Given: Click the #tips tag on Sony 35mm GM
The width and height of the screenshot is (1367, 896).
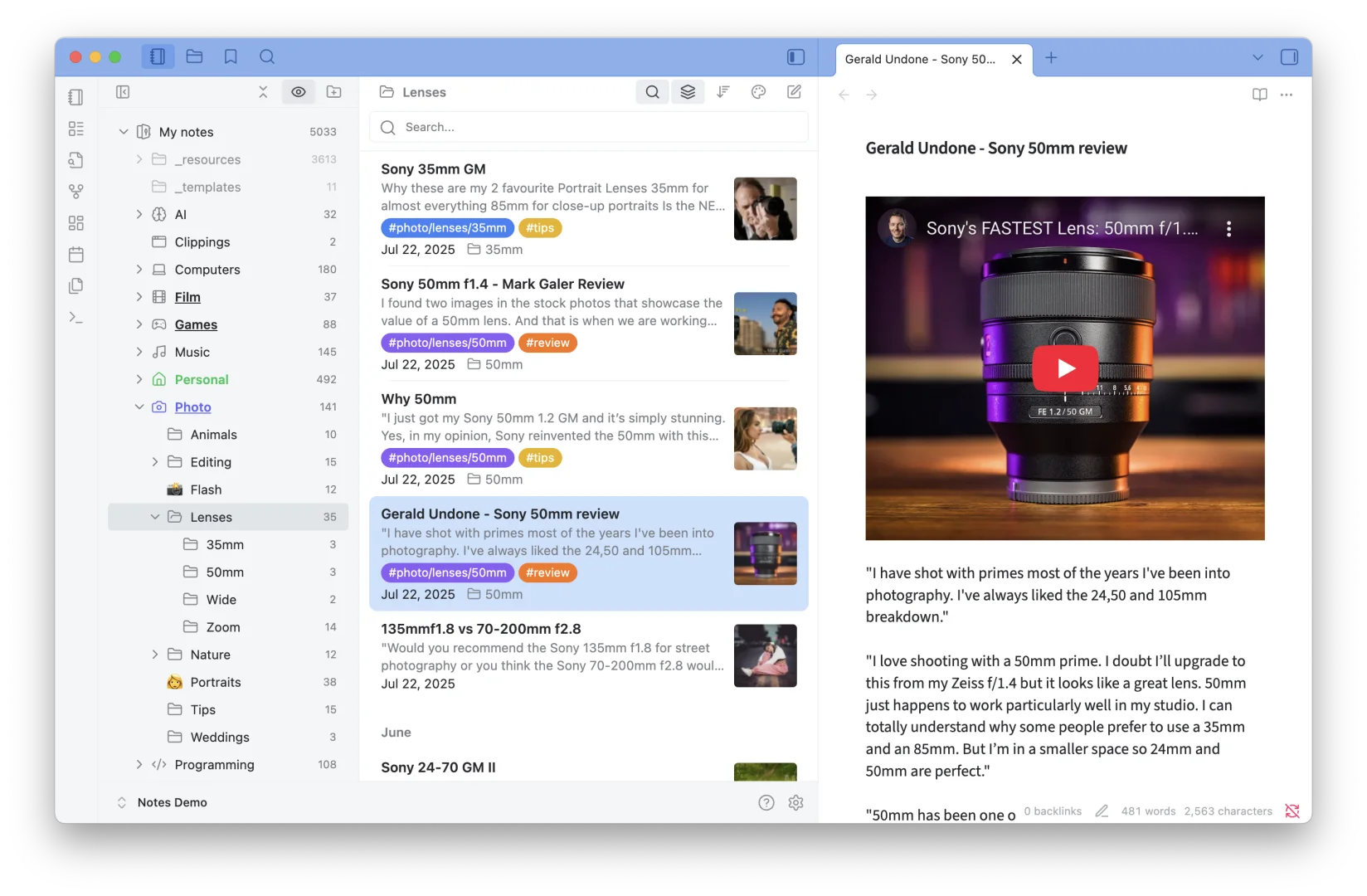Looking at the screenshot, I should (540, 228).
